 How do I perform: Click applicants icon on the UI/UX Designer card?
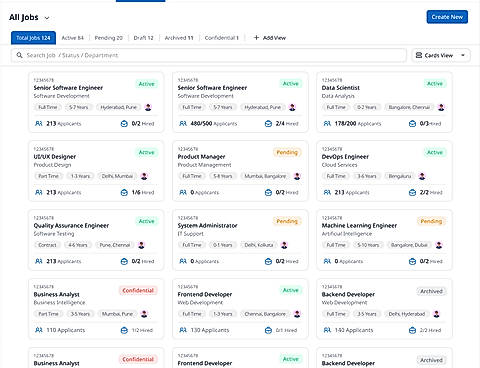[39, 192]
